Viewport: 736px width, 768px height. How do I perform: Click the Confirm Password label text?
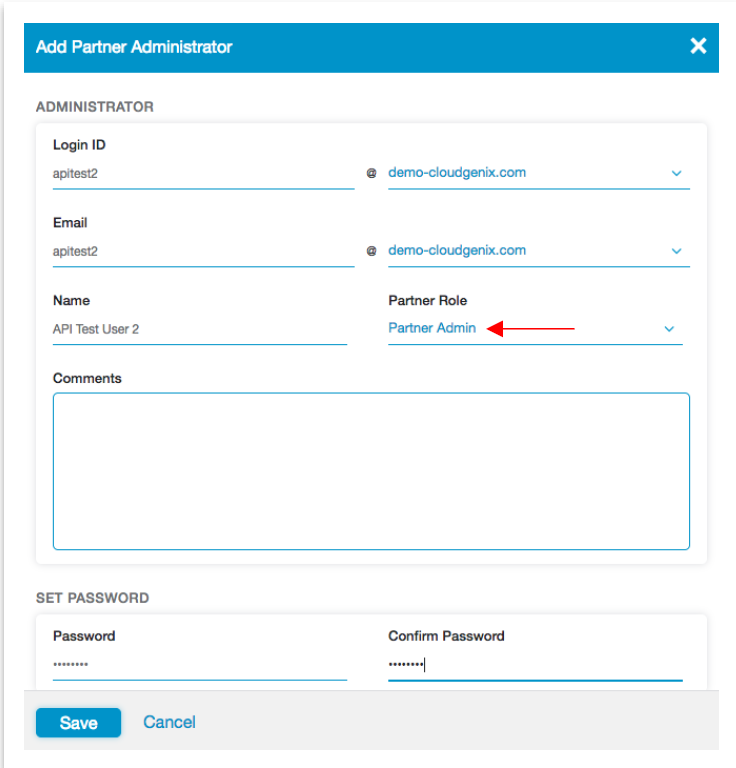(x=446, y=636)
